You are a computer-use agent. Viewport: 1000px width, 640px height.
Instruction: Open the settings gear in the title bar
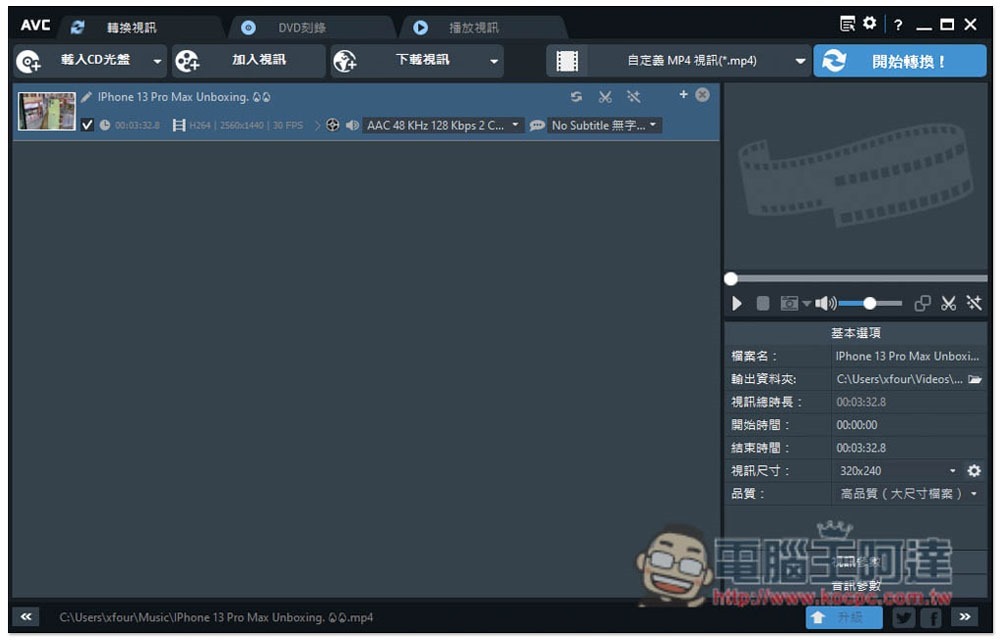[x=869, y=24]
